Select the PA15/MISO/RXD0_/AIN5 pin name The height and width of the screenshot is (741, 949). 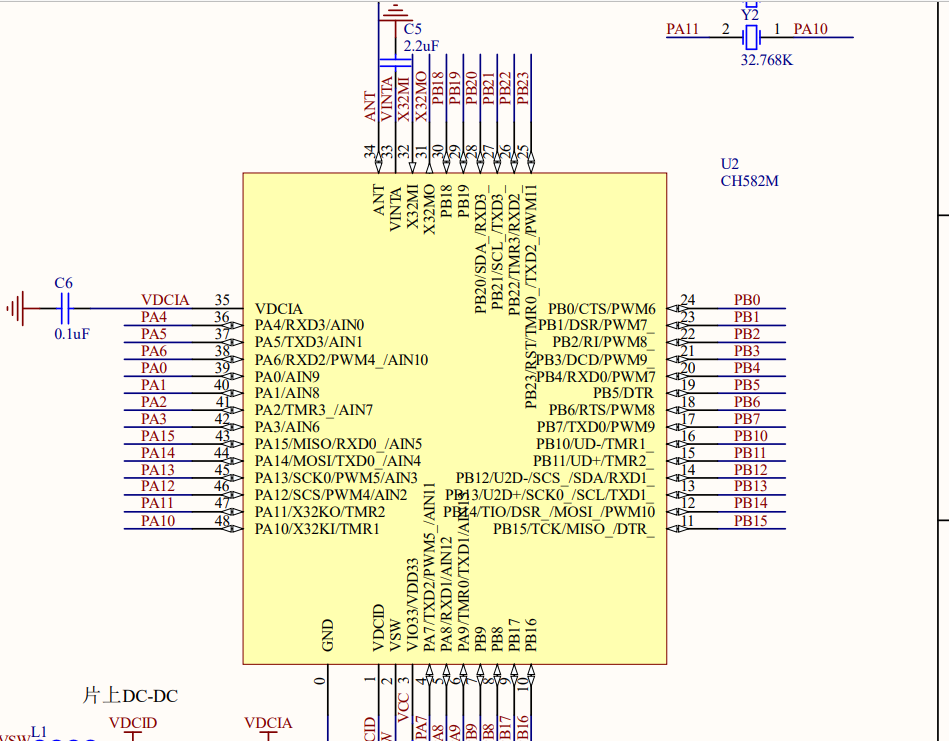[x=338, y=444]
